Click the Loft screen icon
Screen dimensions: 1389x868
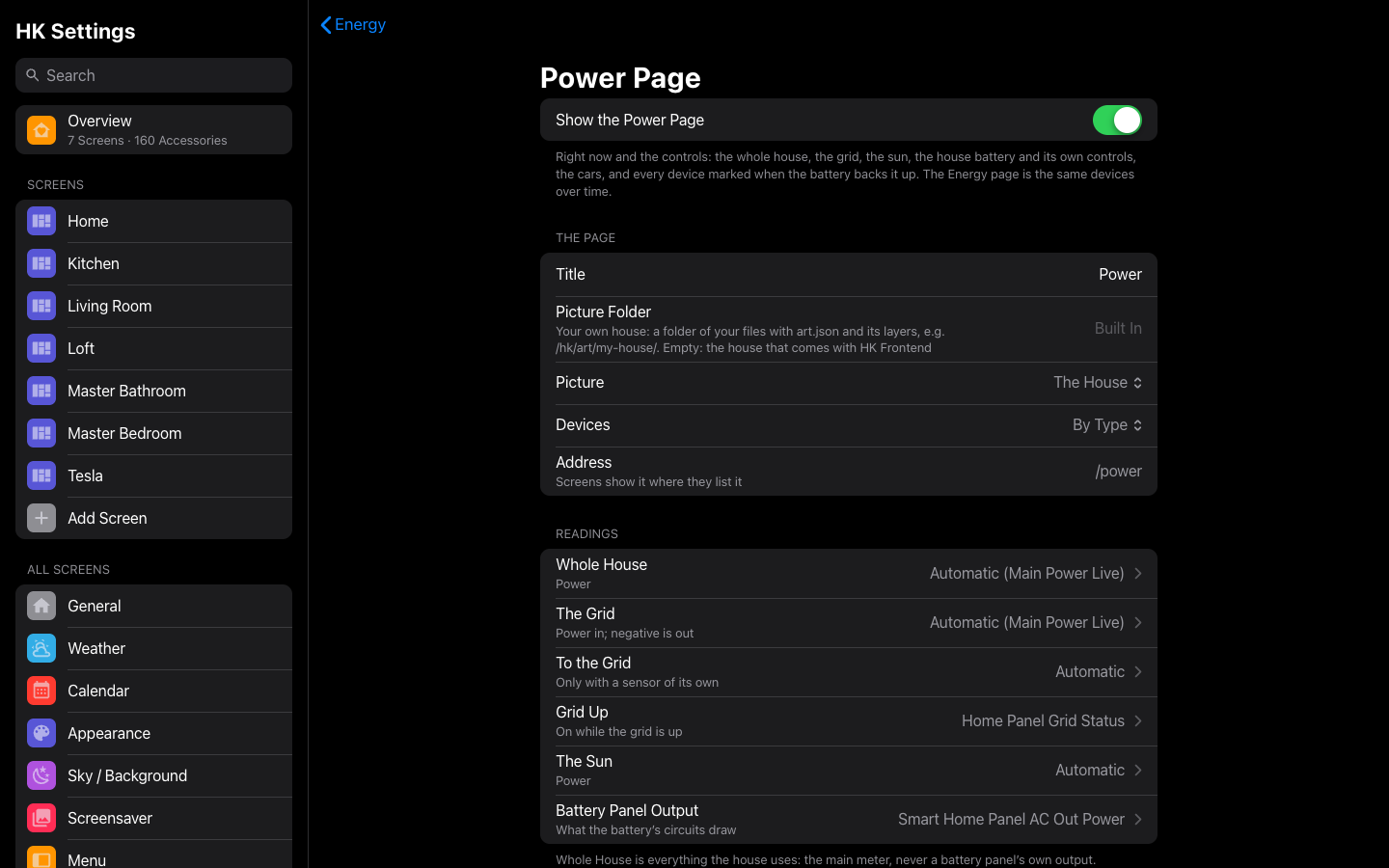point(41,348)
